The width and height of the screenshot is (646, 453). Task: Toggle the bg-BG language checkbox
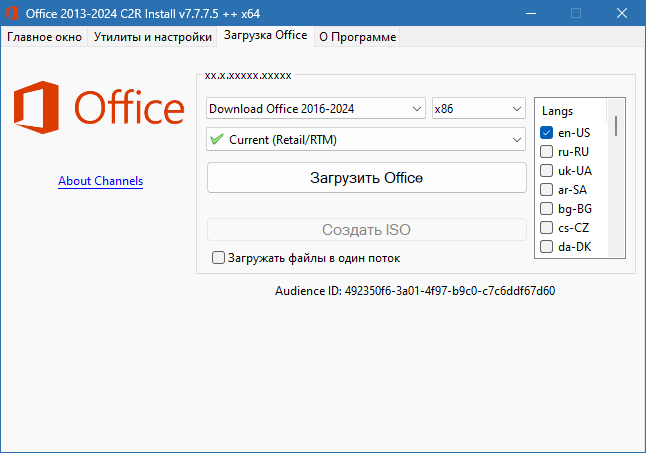(546, 208)
